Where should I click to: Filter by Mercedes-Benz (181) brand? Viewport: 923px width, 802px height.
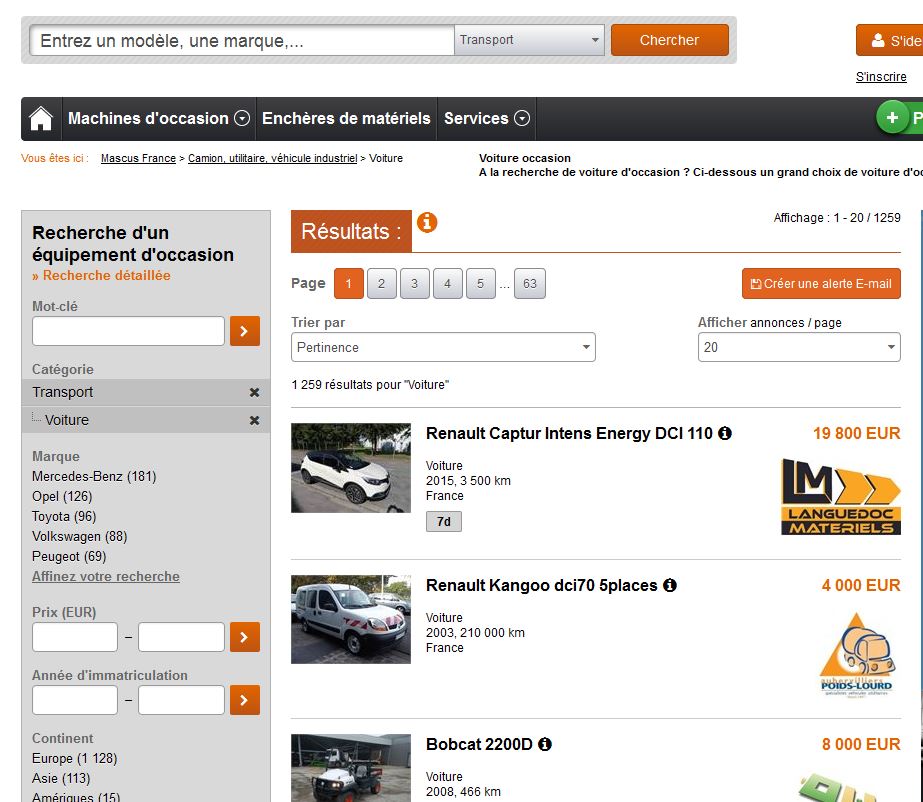[94, 476]
